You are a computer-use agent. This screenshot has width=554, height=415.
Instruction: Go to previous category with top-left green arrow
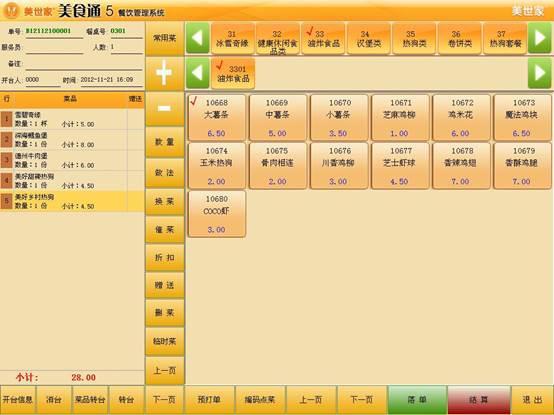pyautogui.click(x=198, y=38)
